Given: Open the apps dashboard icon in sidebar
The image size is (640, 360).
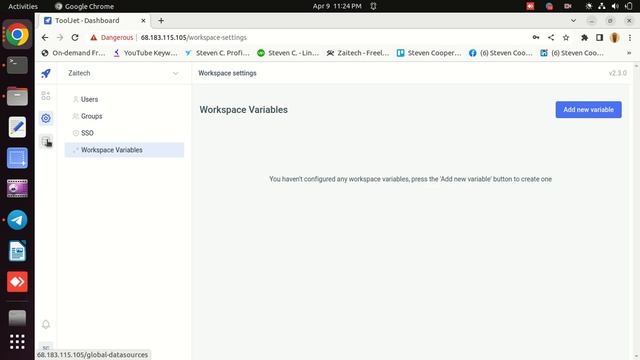Looking at the screenshot, I should [x=46, y=96].
